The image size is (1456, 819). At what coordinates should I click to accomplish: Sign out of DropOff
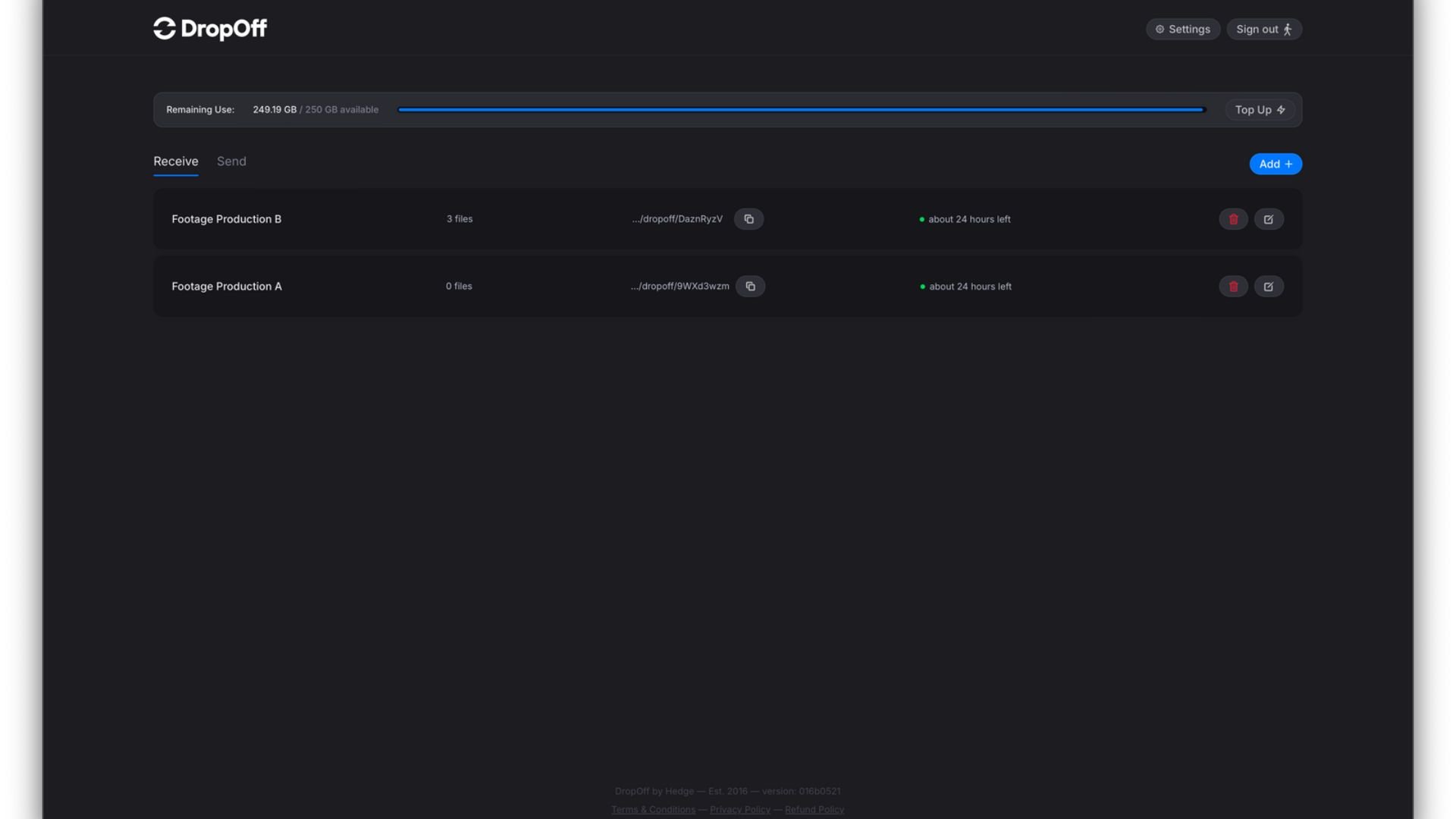click(x=1263, y=29)
